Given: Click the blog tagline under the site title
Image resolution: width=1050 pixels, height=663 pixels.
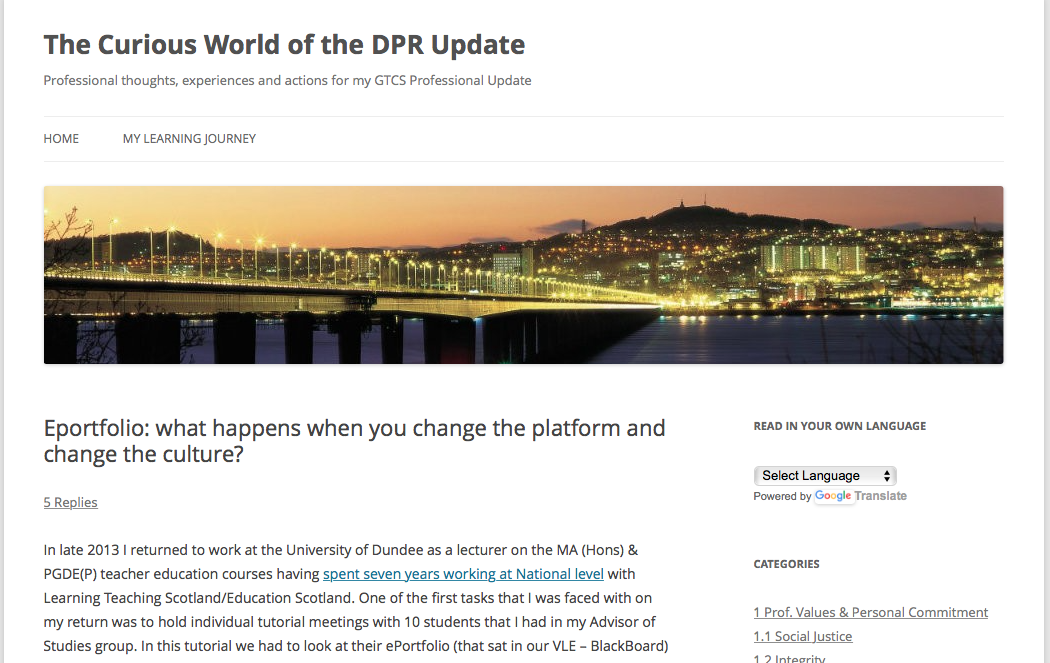Looking at the screenshot, I should pos(286,80).
